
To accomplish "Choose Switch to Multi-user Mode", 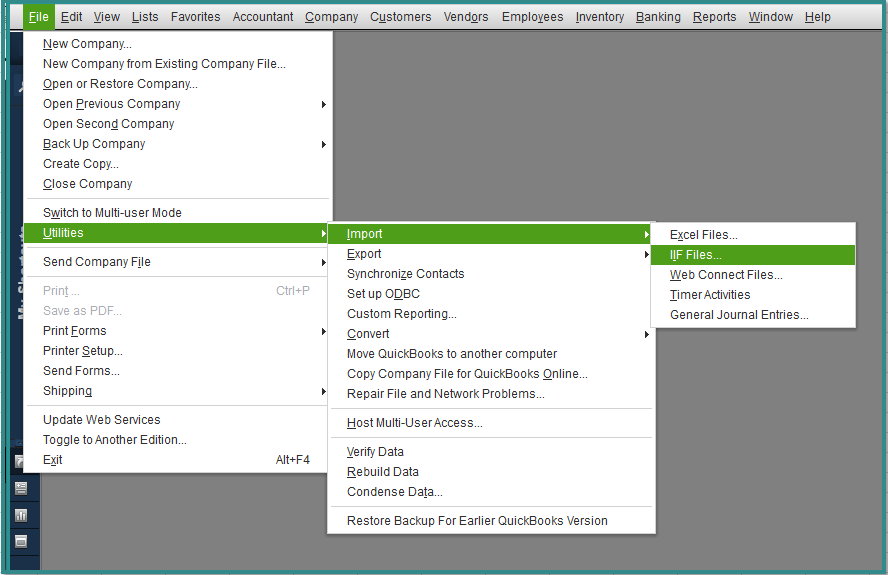I will click(x=112, y=213).
